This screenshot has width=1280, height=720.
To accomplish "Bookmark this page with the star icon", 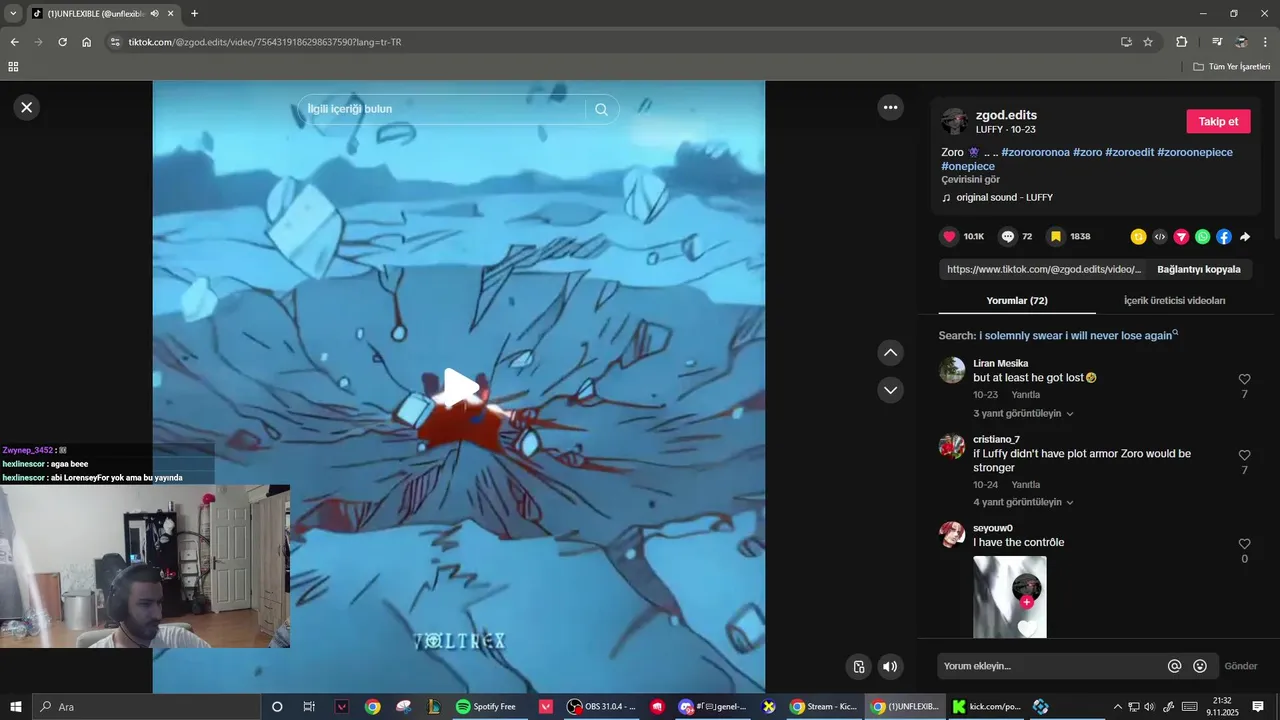I will (1148, 42).
